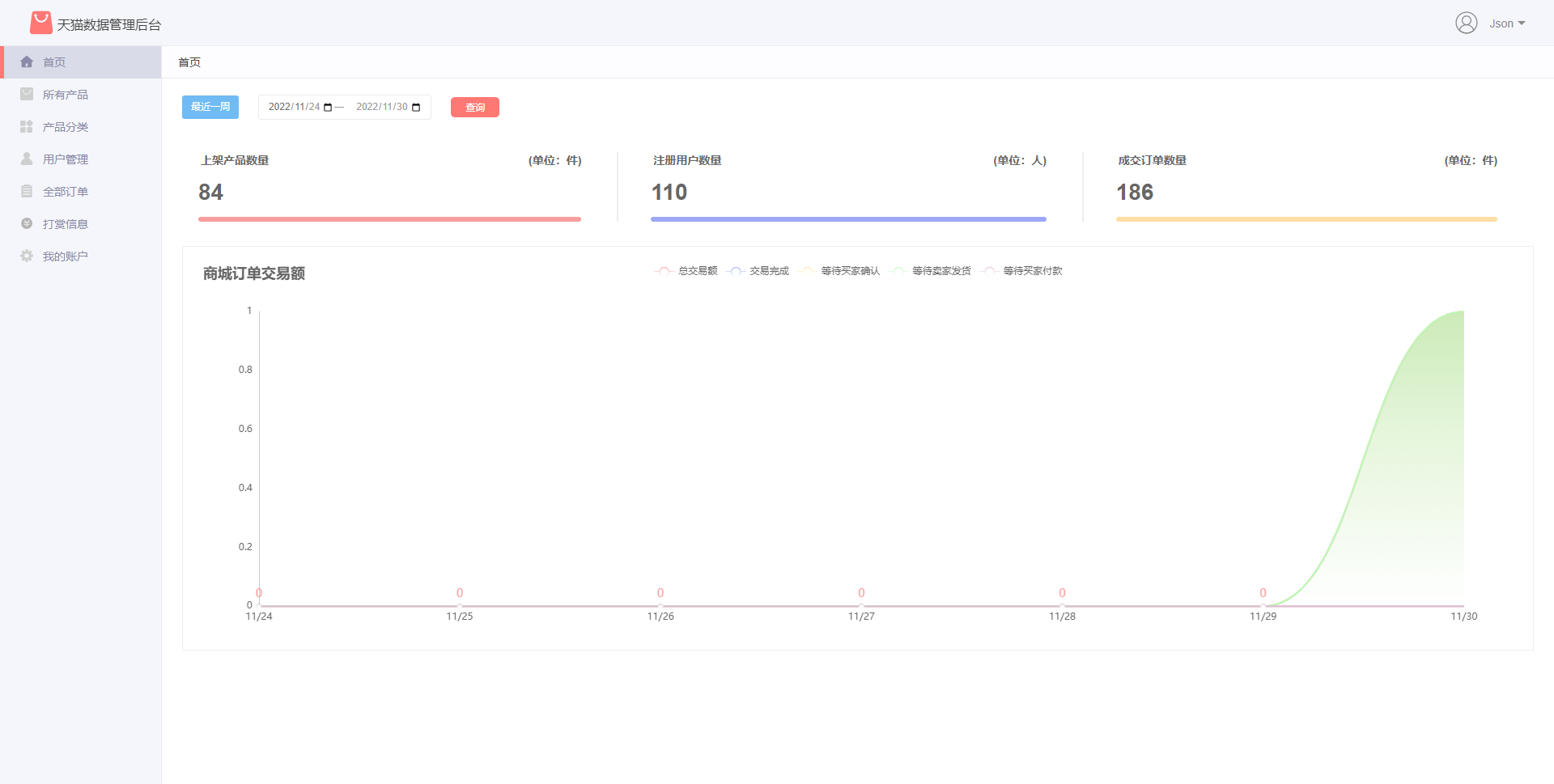This screenshot has height=784, width=1554.
Task: Click the 打赏信息 circular icon
Action: (x=27, y=223)
